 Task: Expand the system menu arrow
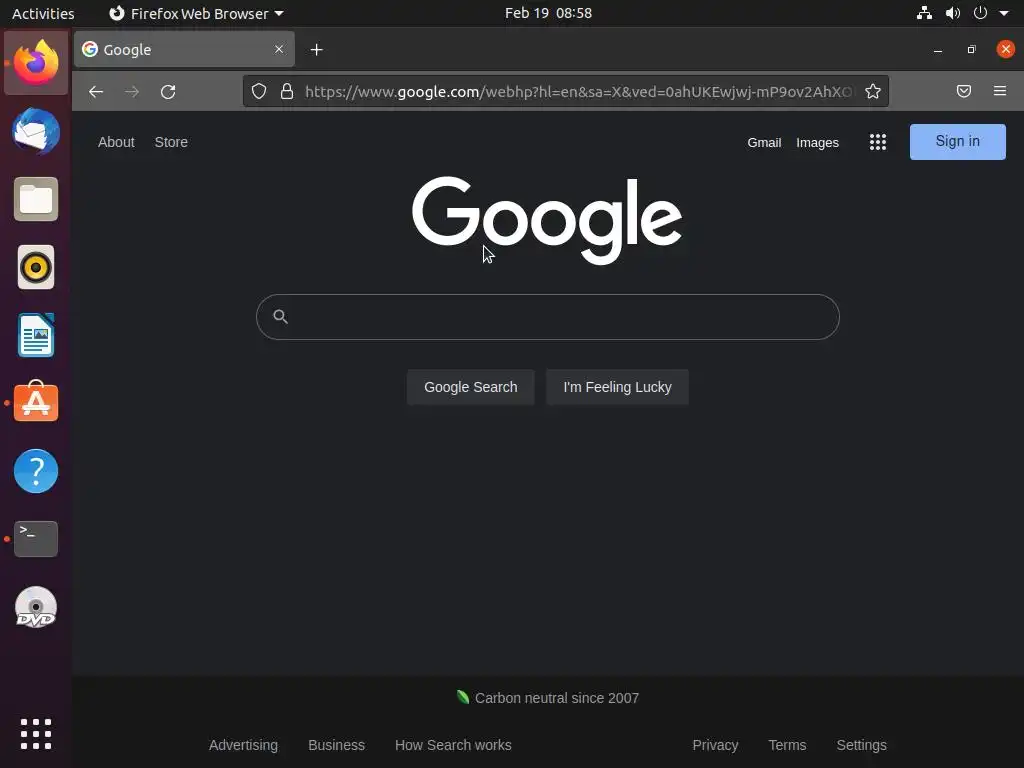1004,13
